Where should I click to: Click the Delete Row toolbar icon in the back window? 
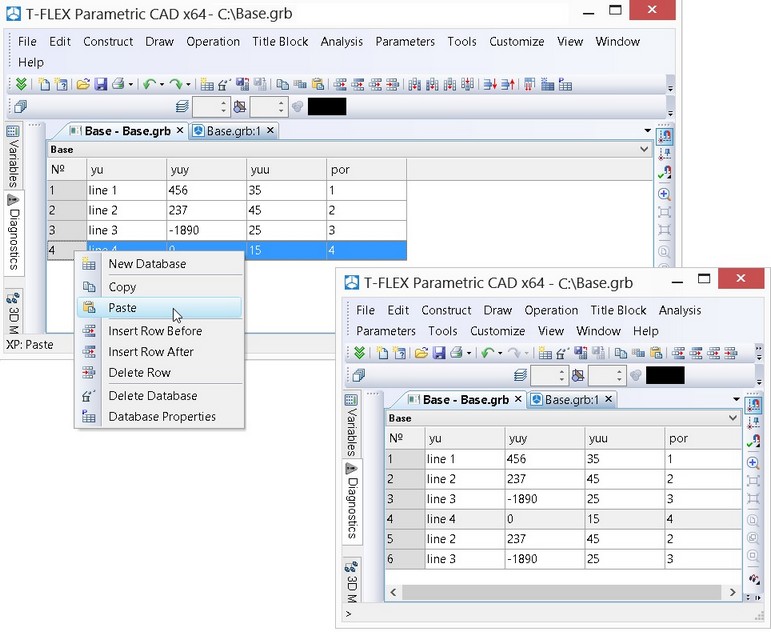[x=392, y=85]
